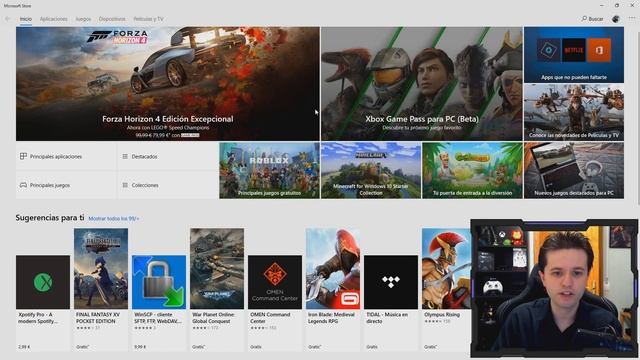Viewport: 640px width, 360px height.
Task: Open Apps que no pueden faltarte tile
Action: point(574,55)
